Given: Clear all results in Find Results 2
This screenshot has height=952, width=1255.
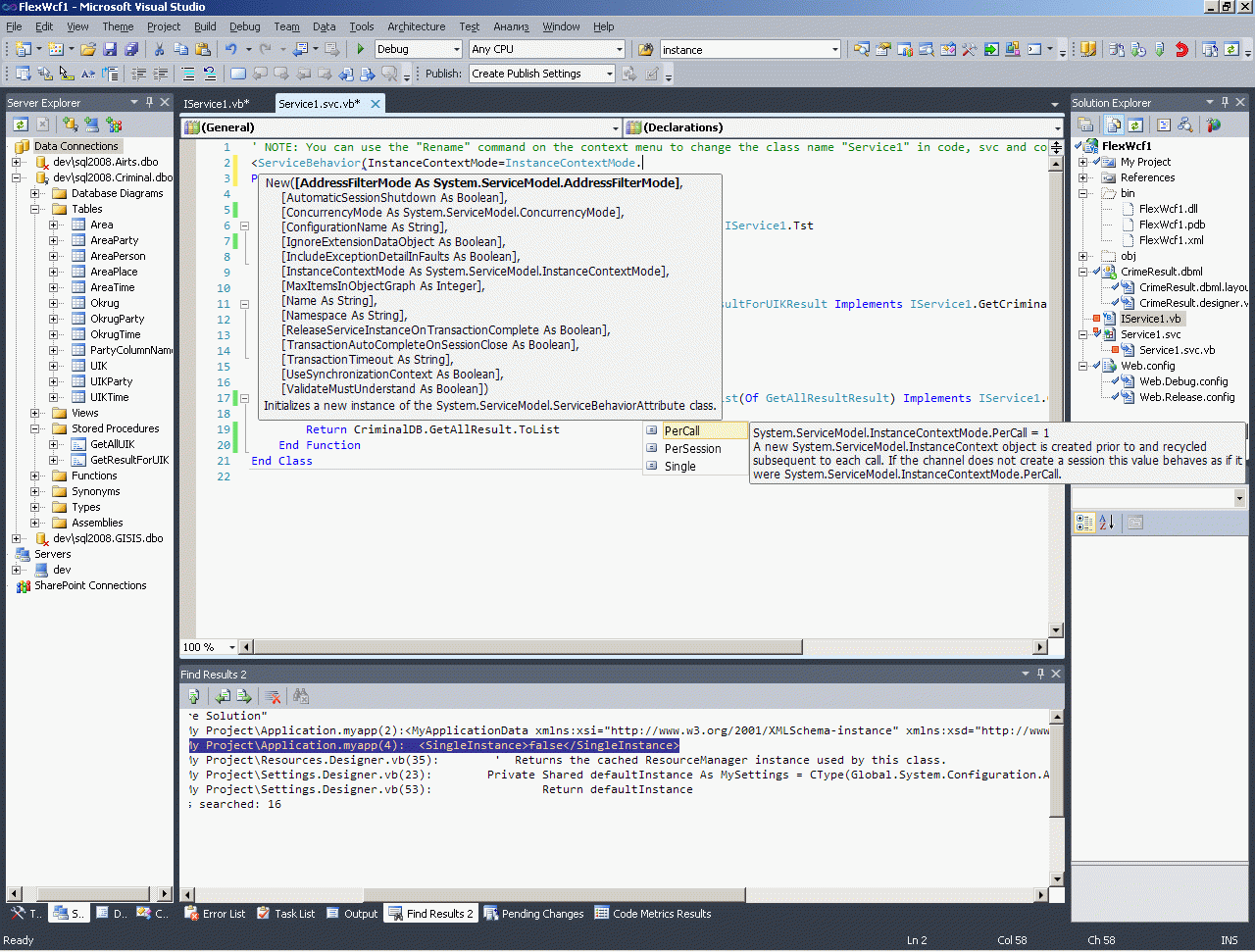Looking at the screenshot, I should (274, 696).
